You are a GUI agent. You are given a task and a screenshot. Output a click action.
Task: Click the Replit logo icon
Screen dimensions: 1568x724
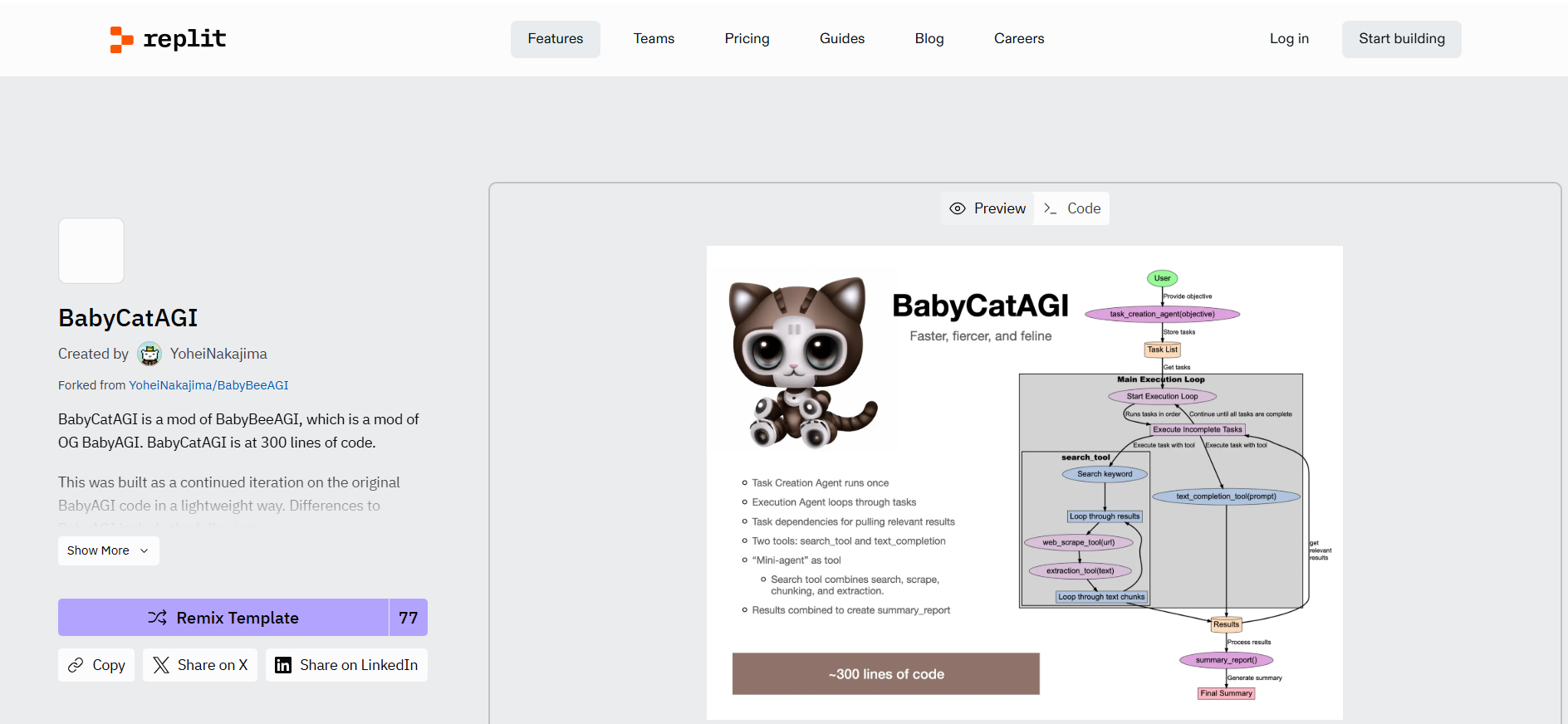pos(121,39)
